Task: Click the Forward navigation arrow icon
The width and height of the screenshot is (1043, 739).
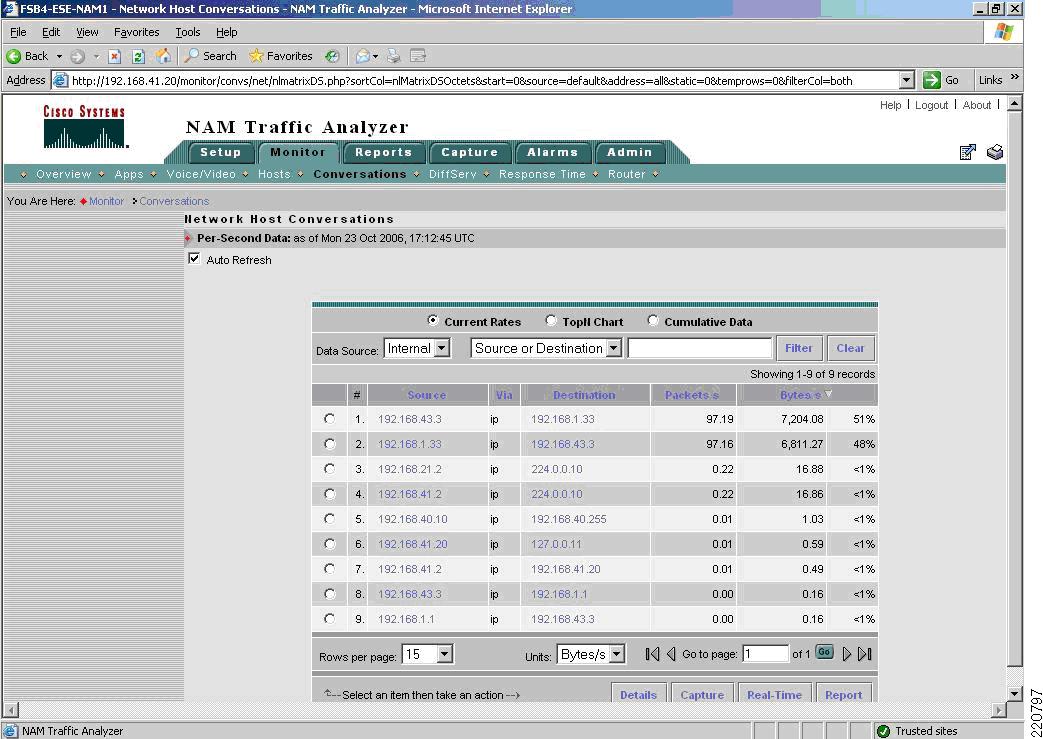Action: click(x=77, y=57)
